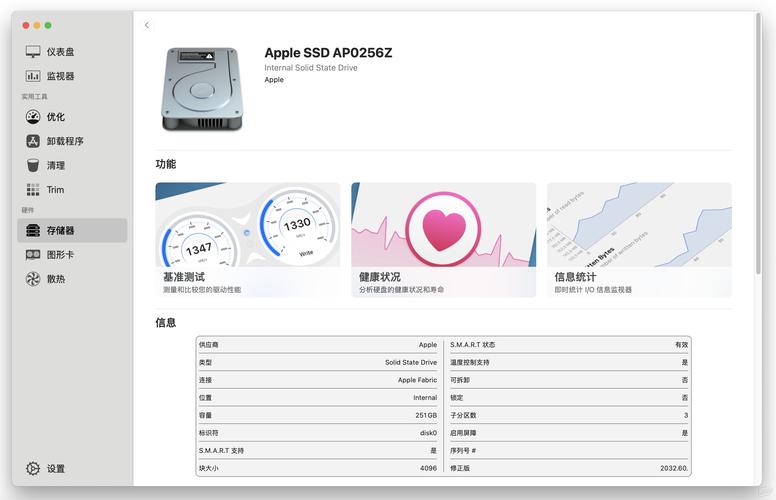Click the 修正版 2032.60. value

pos(674,468)
